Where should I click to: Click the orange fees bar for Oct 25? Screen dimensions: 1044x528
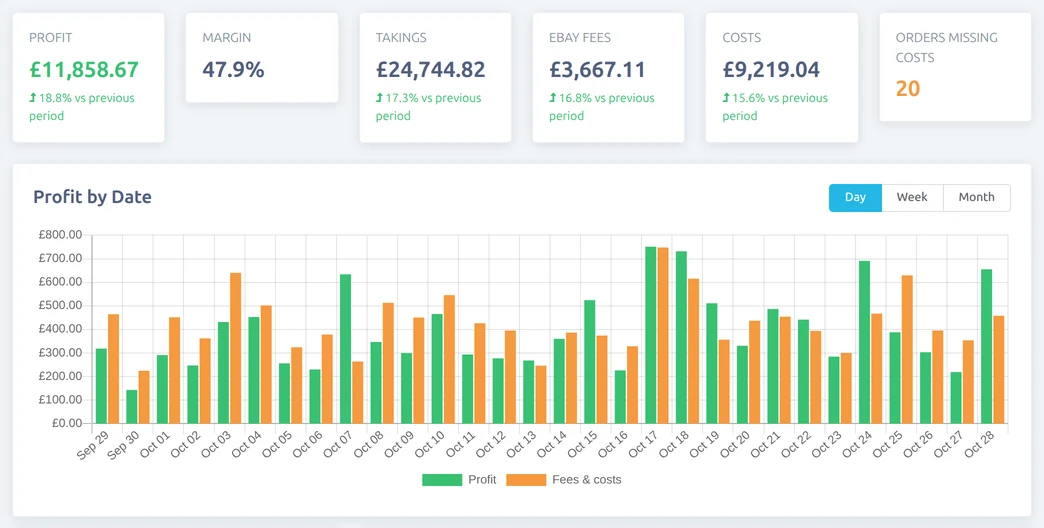[908, 350]
